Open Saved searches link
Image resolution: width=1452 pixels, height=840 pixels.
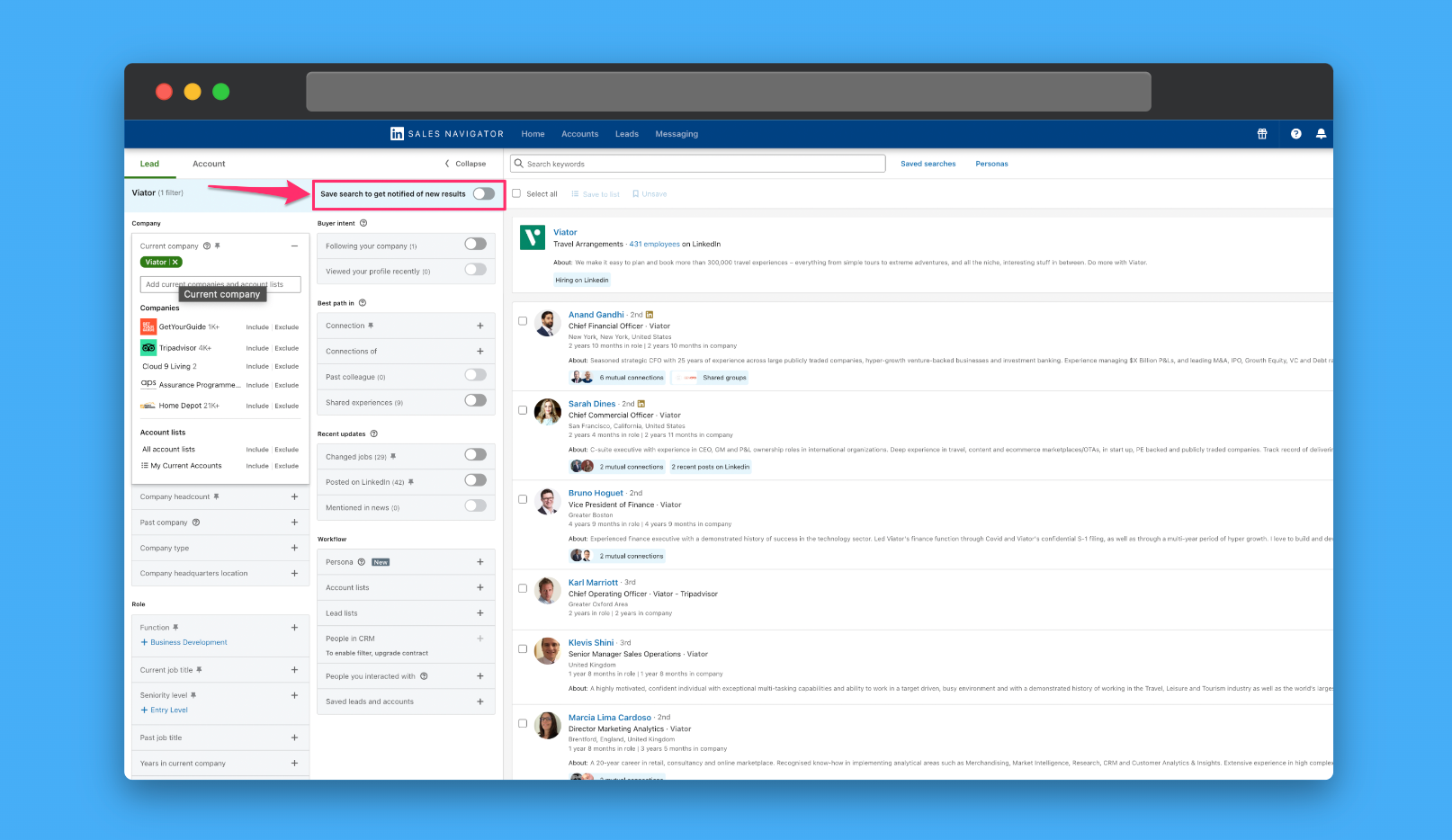928,164
